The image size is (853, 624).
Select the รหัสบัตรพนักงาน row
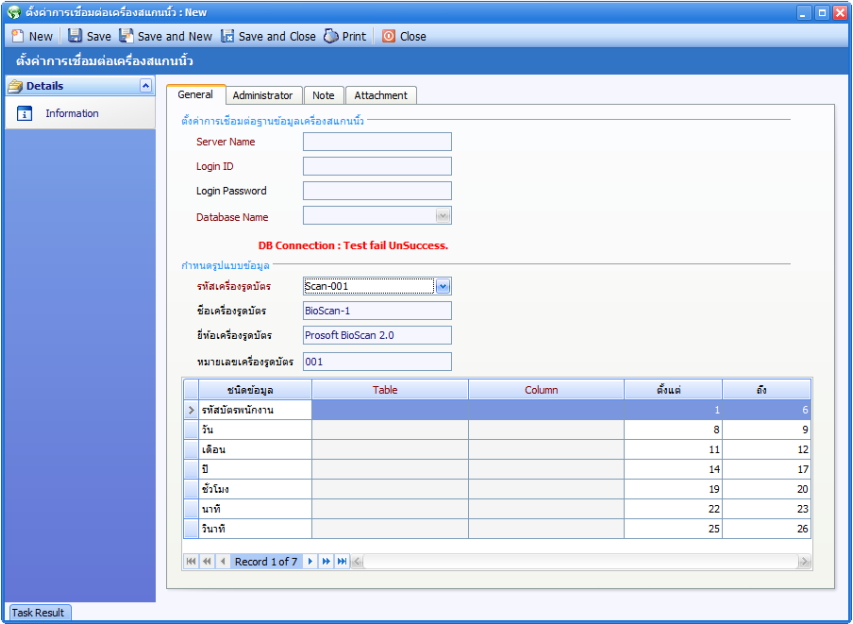click(497, 410)
